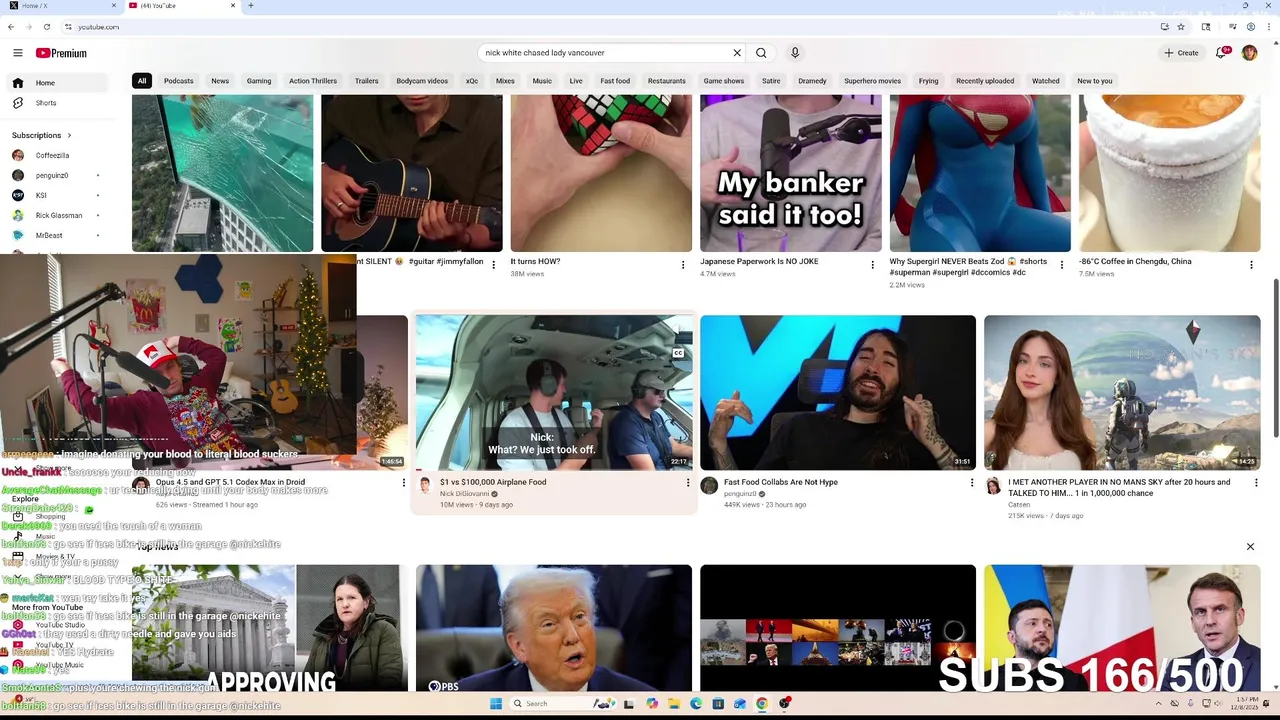Filter by New to you chip
1280x720 pixels.
click(1095, 81)
